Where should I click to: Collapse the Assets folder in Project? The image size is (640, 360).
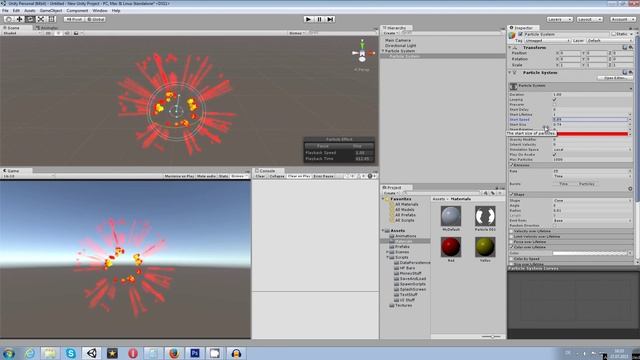pyautogui.click(x=383, y=231)
